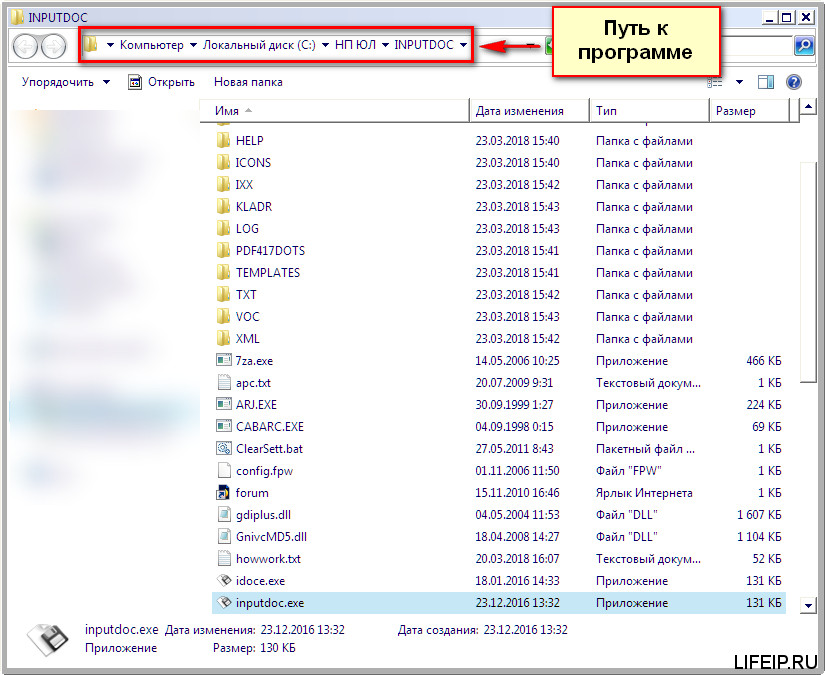Expand the dropdown arrow after НП ЮЛ
The image size is (825, 675).
click(385, 45)
